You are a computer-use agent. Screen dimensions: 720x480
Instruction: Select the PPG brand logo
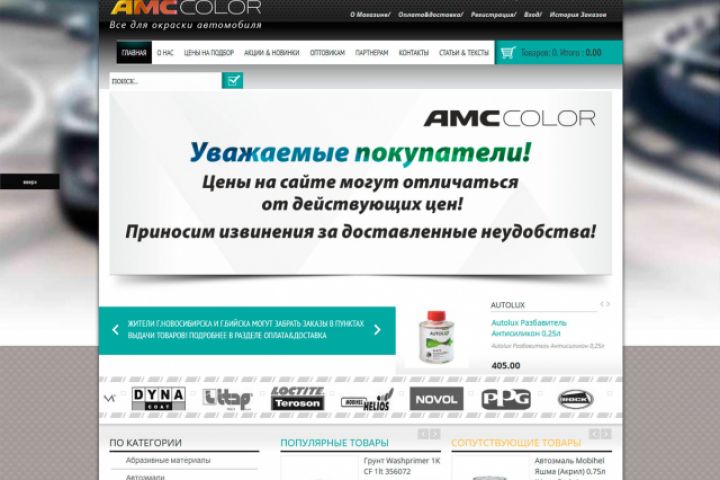(506, 399)
